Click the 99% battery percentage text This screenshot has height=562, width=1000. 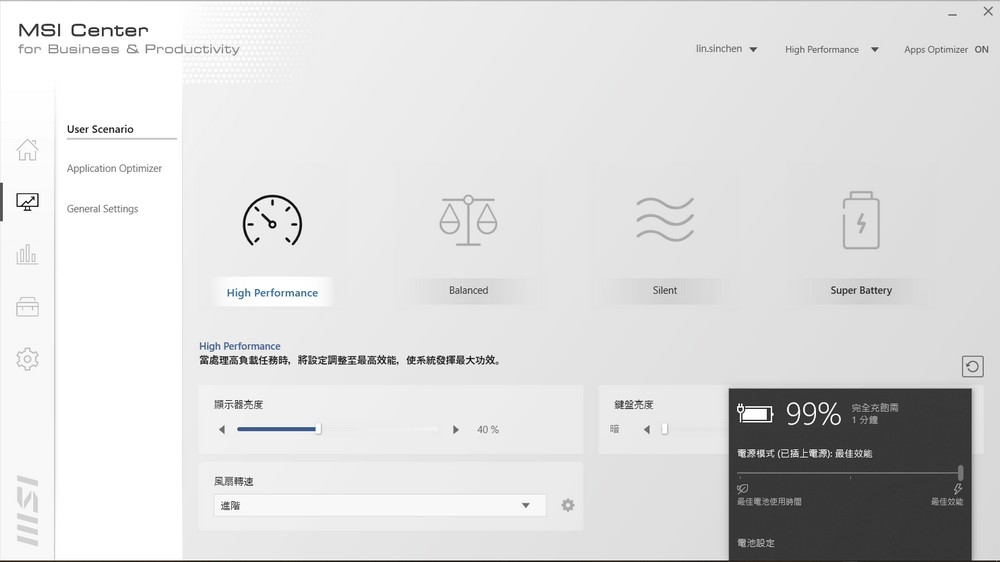813,414
